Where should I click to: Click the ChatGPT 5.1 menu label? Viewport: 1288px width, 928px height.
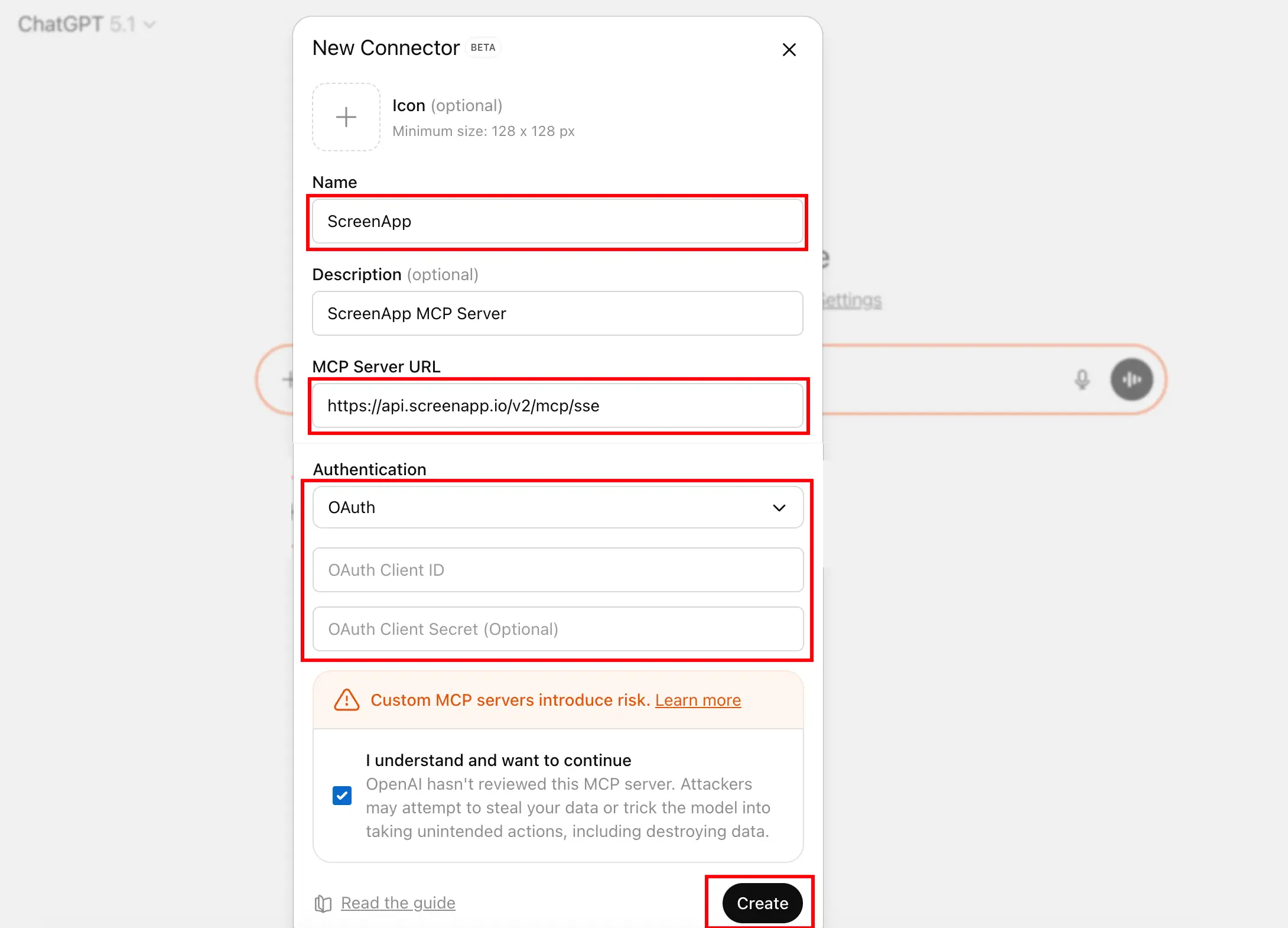[74, 24]
